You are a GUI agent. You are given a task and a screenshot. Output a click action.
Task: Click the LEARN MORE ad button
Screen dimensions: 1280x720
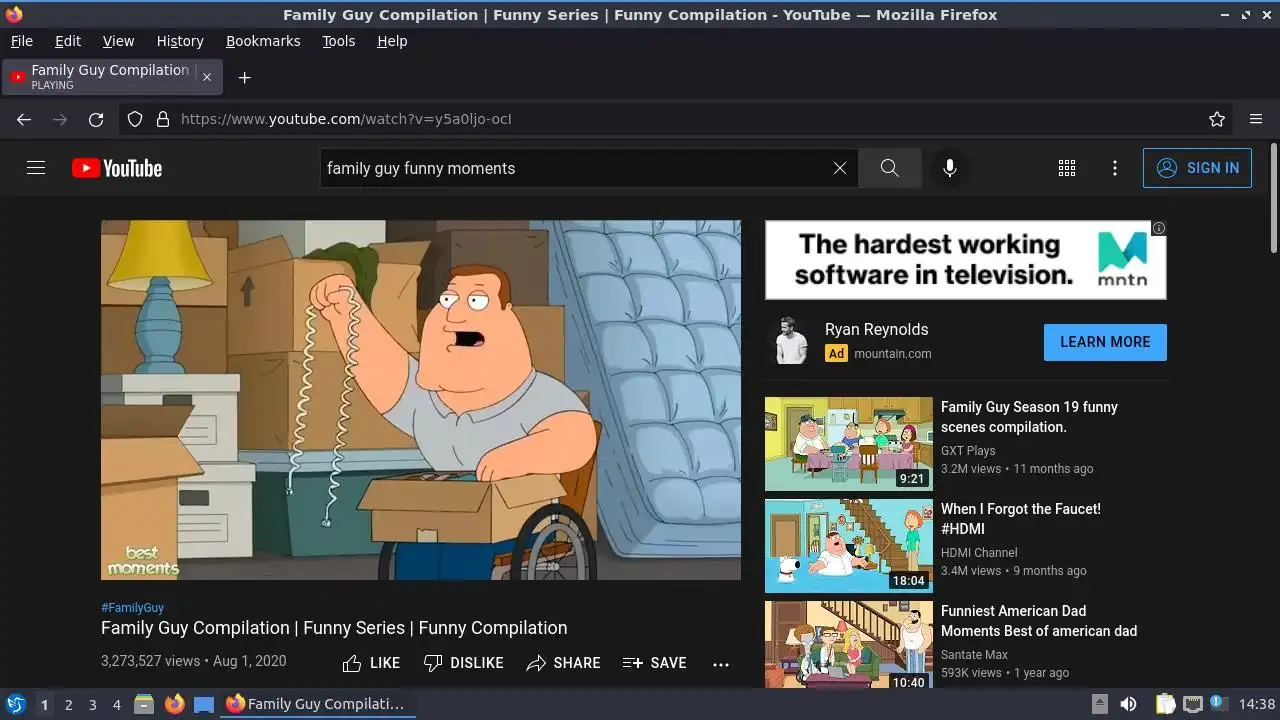pos(1105,342)
